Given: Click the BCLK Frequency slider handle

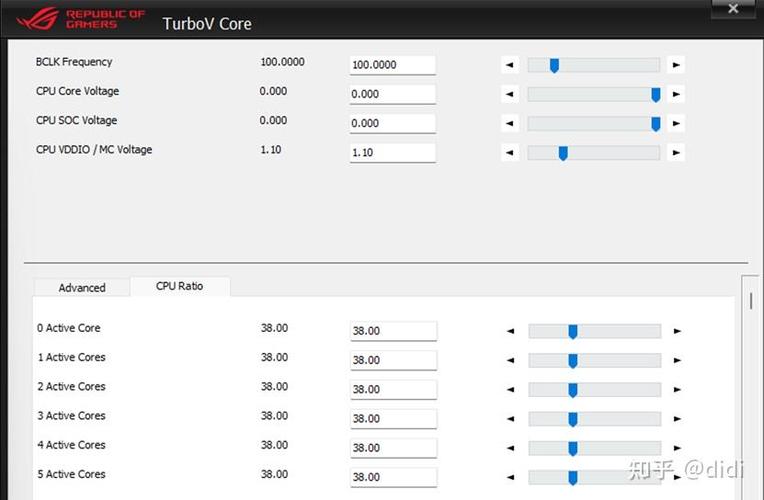Looking at the screenshot, I should 554,65.
